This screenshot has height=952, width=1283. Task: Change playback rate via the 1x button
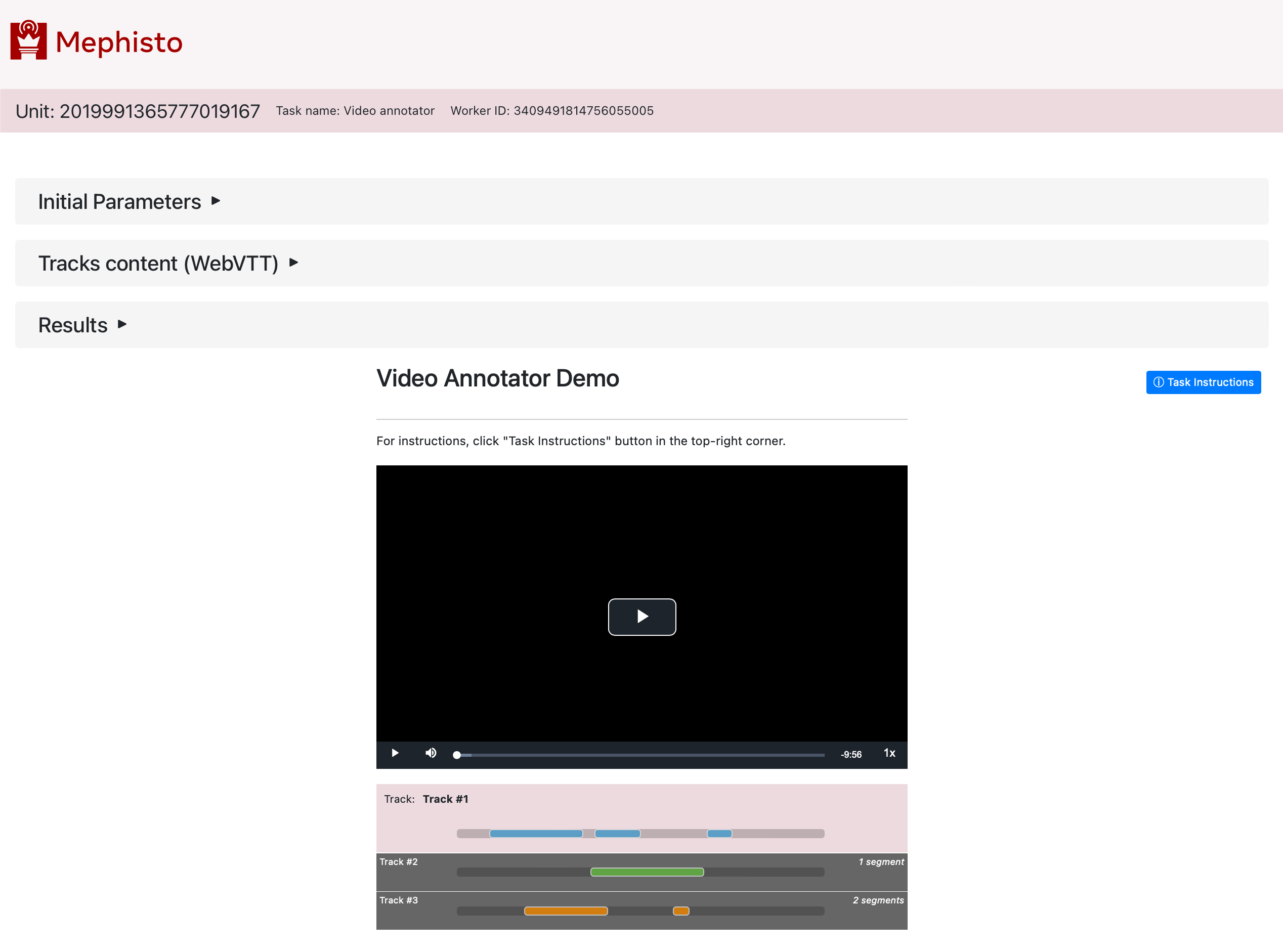tap(889, 753)
